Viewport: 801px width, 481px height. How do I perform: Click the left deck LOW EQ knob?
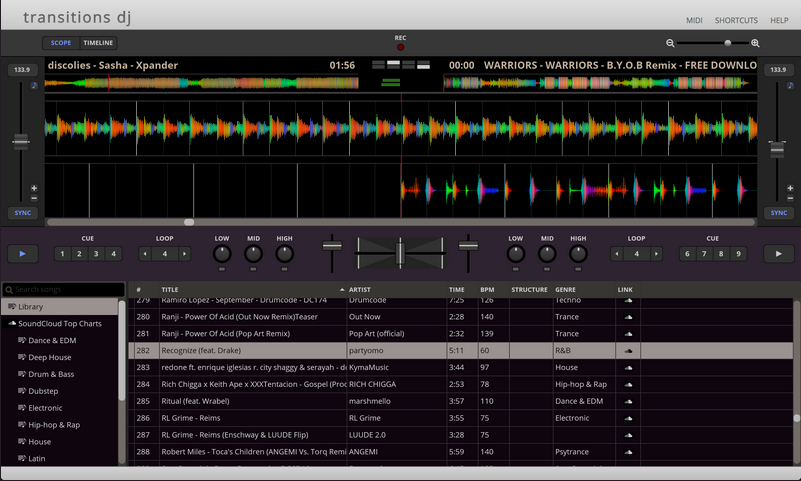point(222,254)
